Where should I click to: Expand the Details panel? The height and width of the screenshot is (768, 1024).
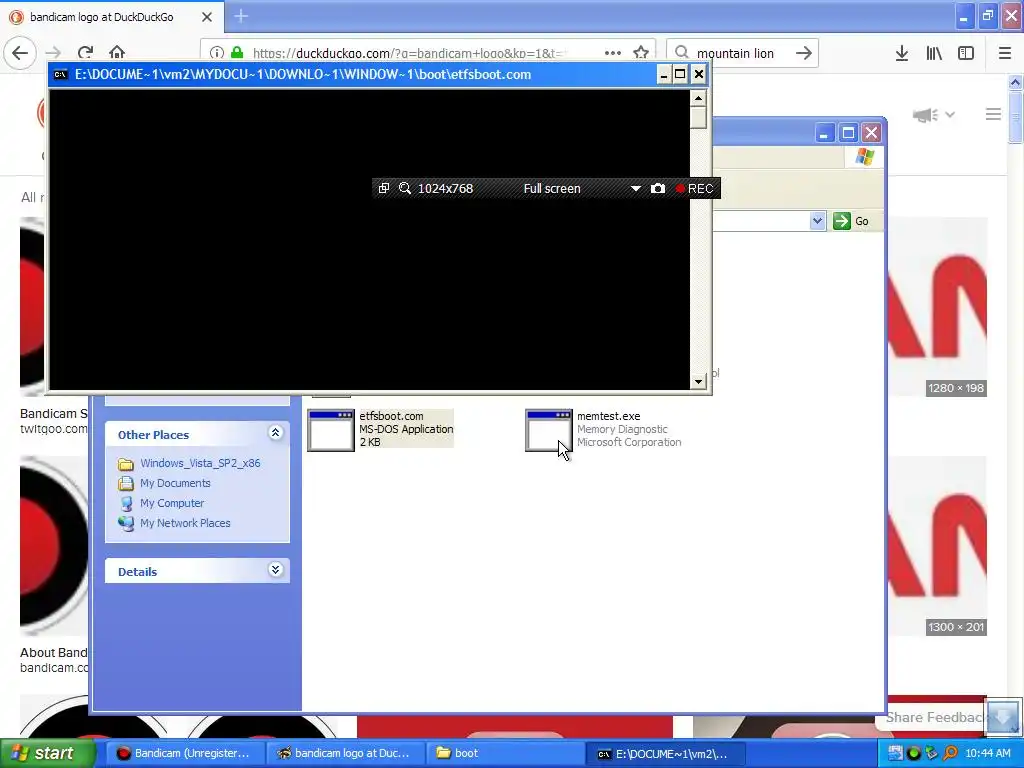pyautogui.click(x=276, y=569)
